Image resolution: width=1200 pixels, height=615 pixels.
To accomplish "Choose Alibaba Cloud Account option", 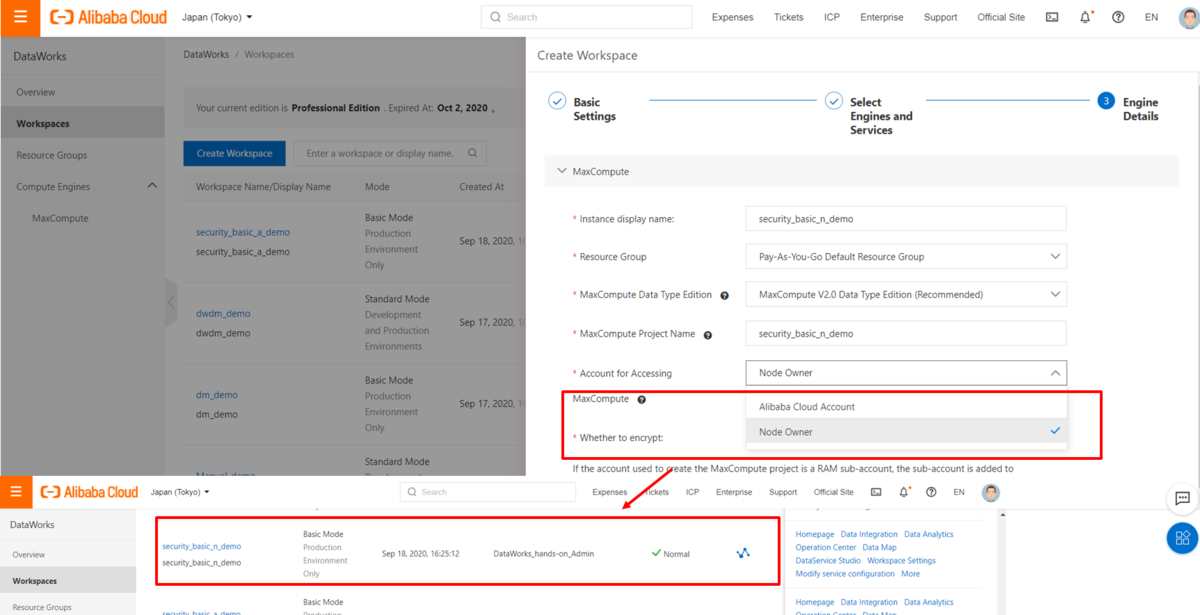I will [x=906, y=407].
